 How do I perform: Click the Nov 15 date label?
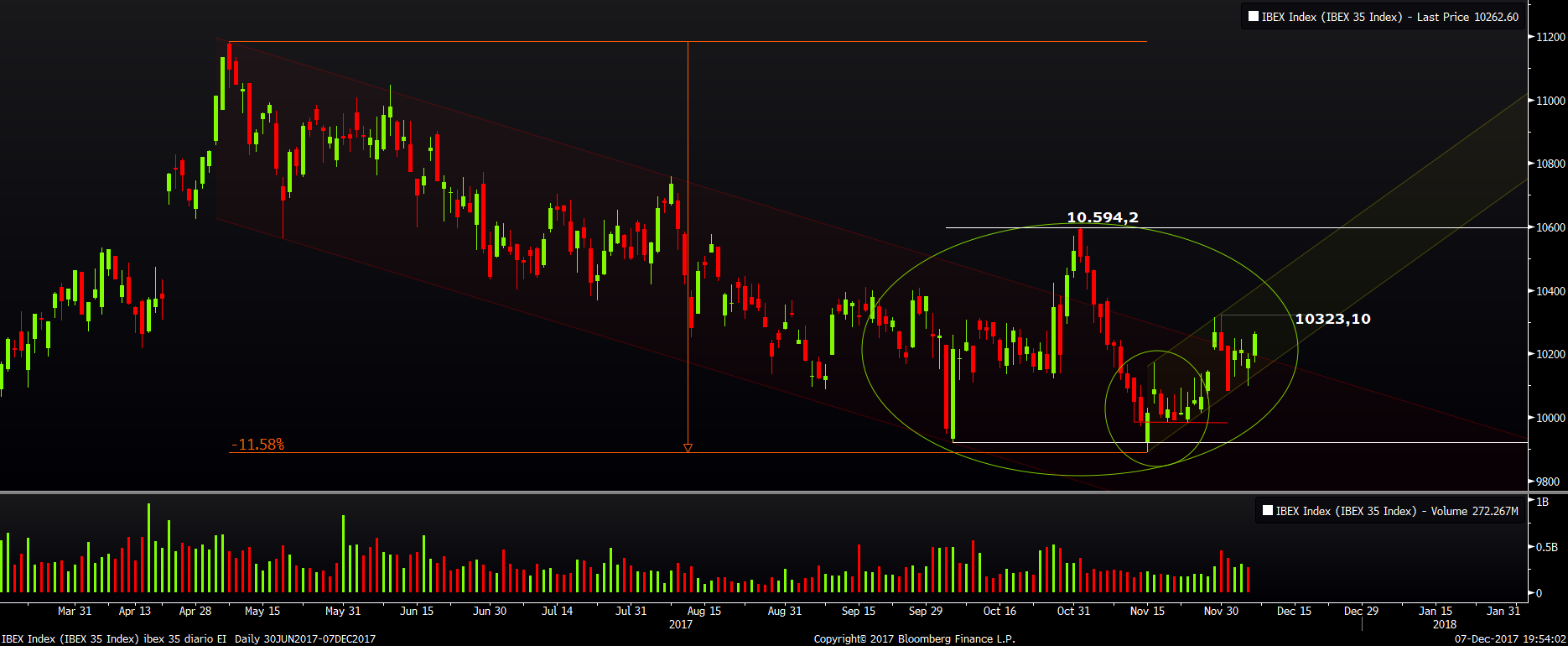click(1147, 611)
